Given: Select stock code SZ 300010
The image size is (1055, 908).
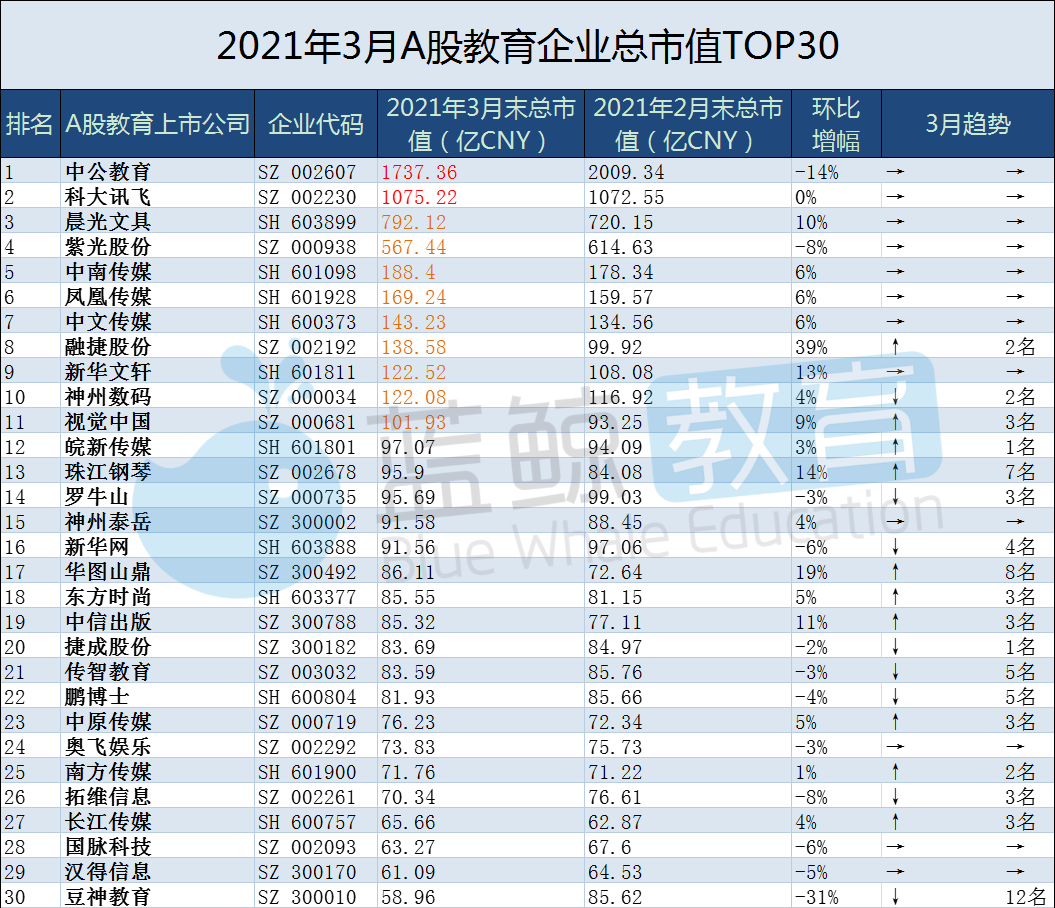Looking at the screenshot, I should point(307,897).
